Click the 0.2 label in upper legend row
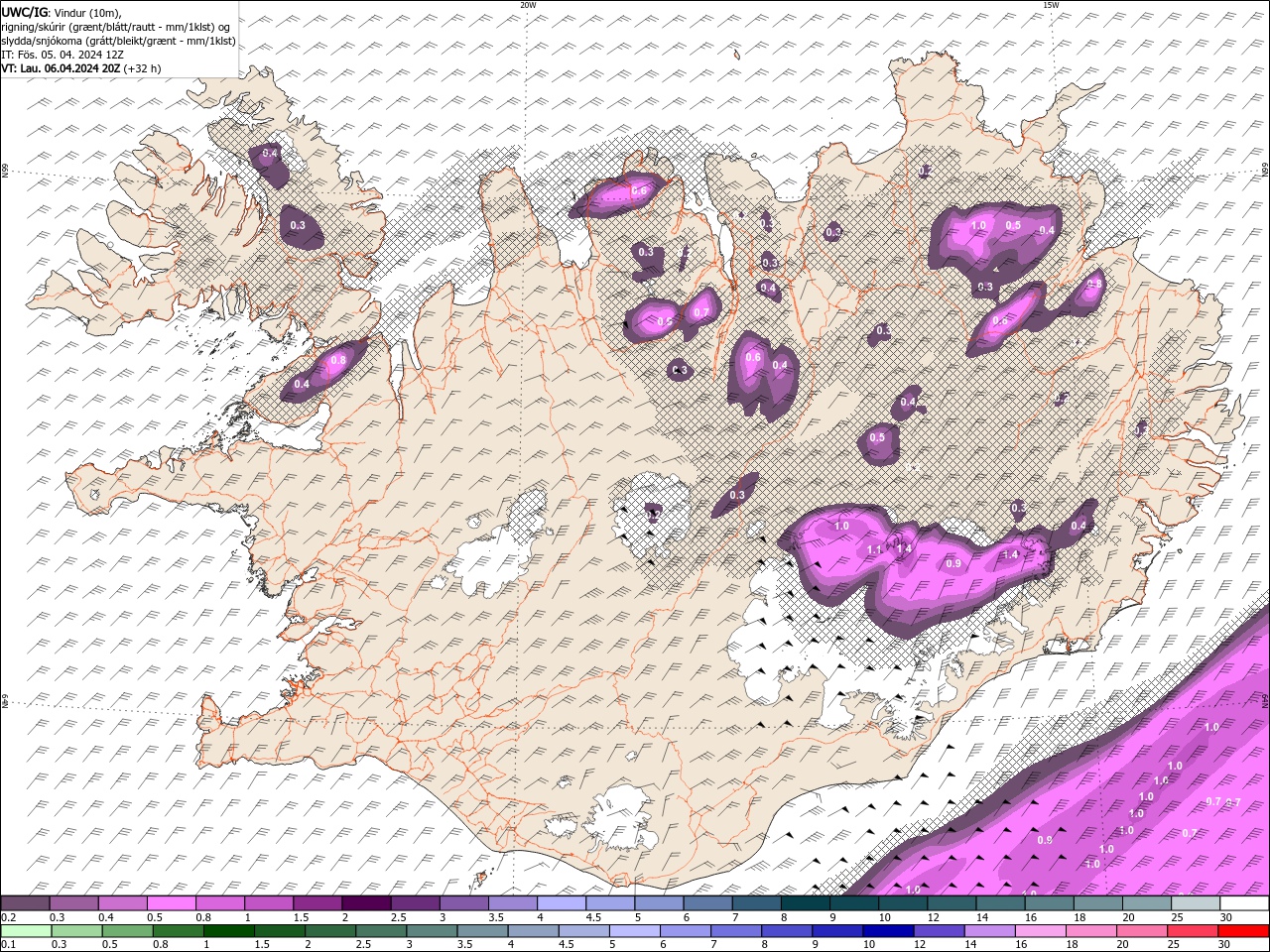Image resolution: width=1270 pixels, height=952 pixels. 8,917
